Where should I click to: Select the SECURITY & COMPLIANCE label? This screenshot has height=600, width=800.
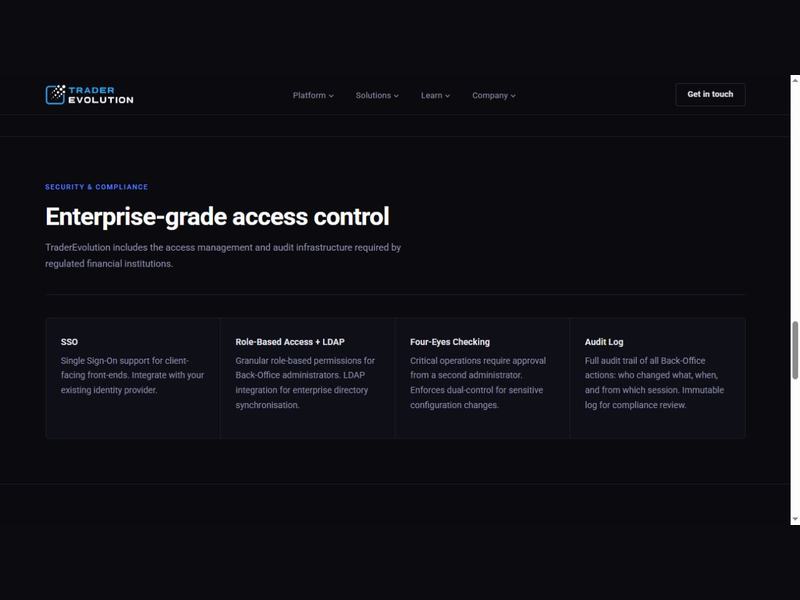point(96,187)
